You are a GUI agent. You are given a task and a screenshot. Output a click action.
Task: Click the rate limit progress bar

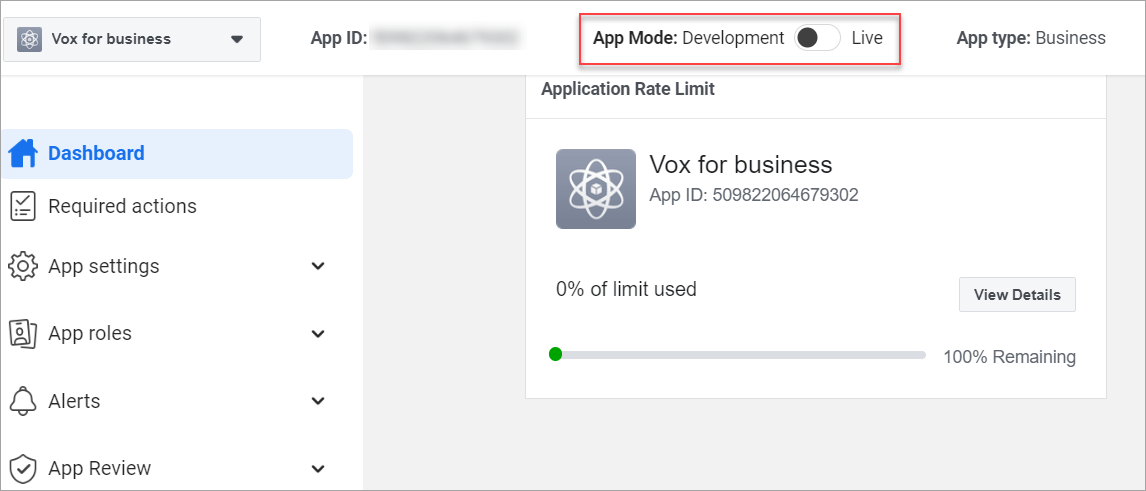pyautogui.click(x=737, y=355)
